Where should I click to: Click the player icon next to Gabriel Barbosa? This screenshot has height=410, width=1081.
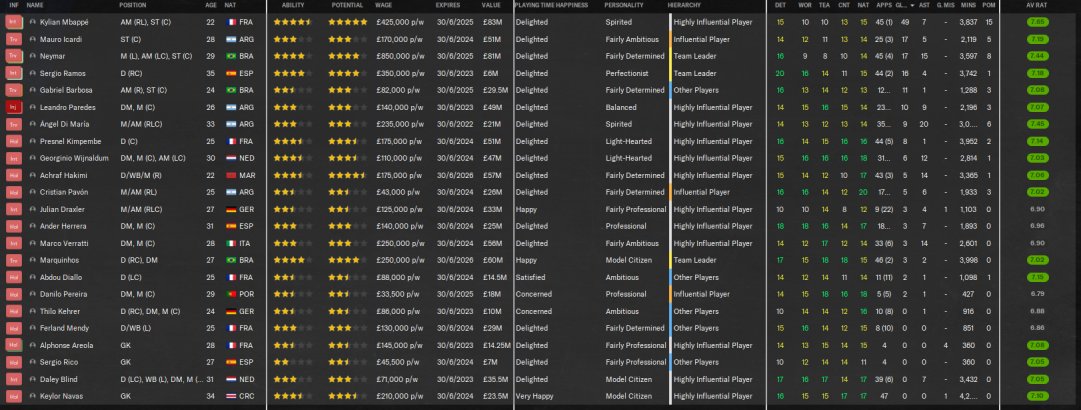pyautogui.click(x=32, y=90)
